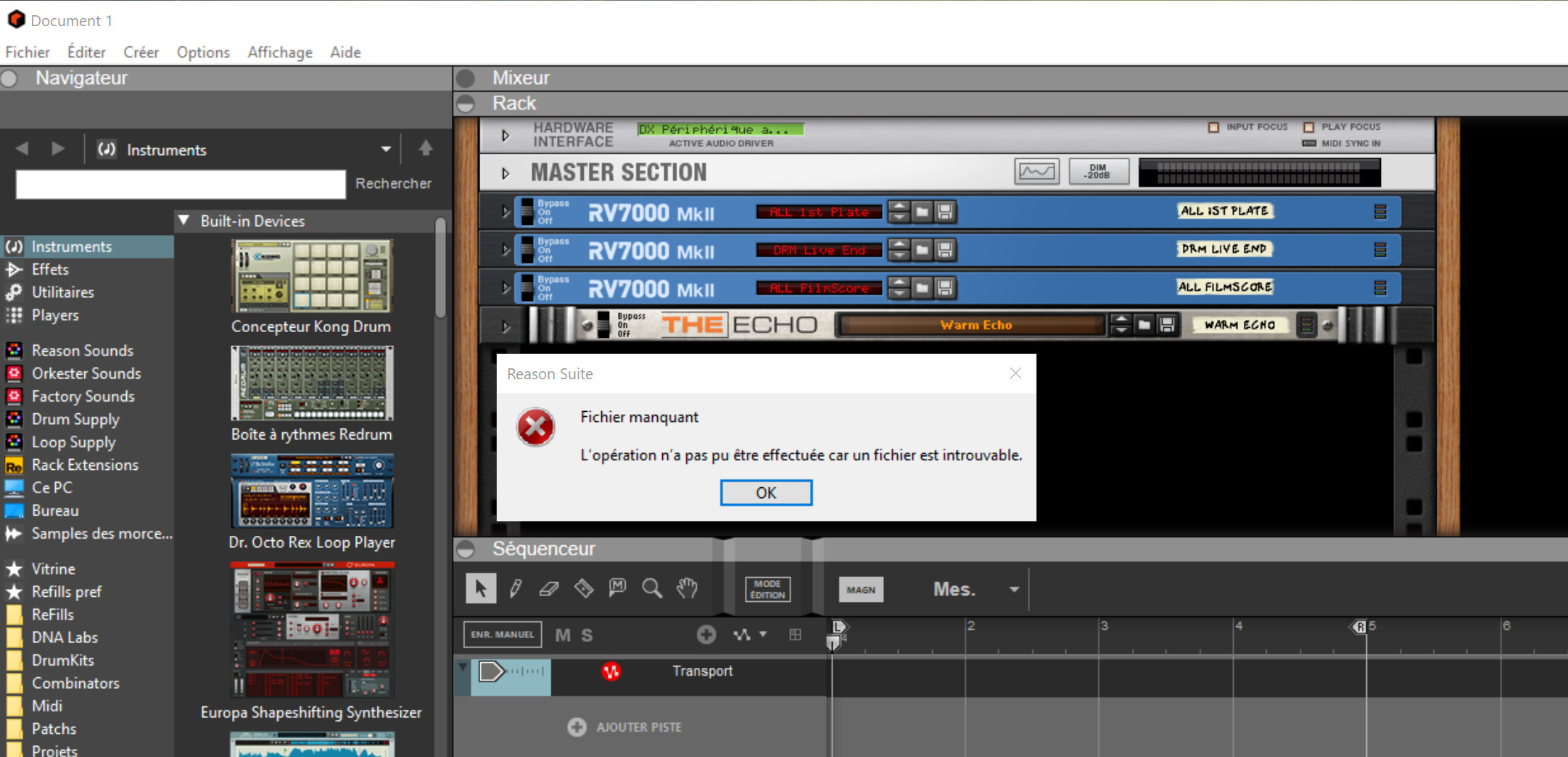Click the master section level meter
Viewport: 1568px width, 757px height.
pos(1259,173)
